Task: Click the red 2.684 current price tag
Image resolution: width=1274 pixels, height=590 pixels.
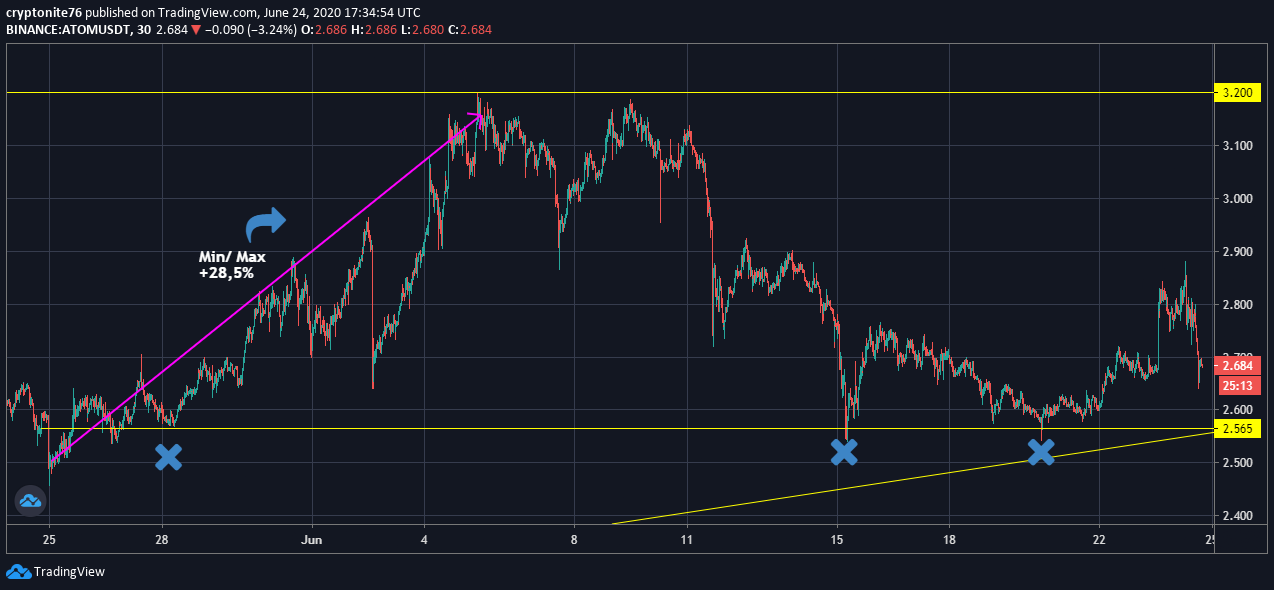Action: click(x=1237, y=365)
